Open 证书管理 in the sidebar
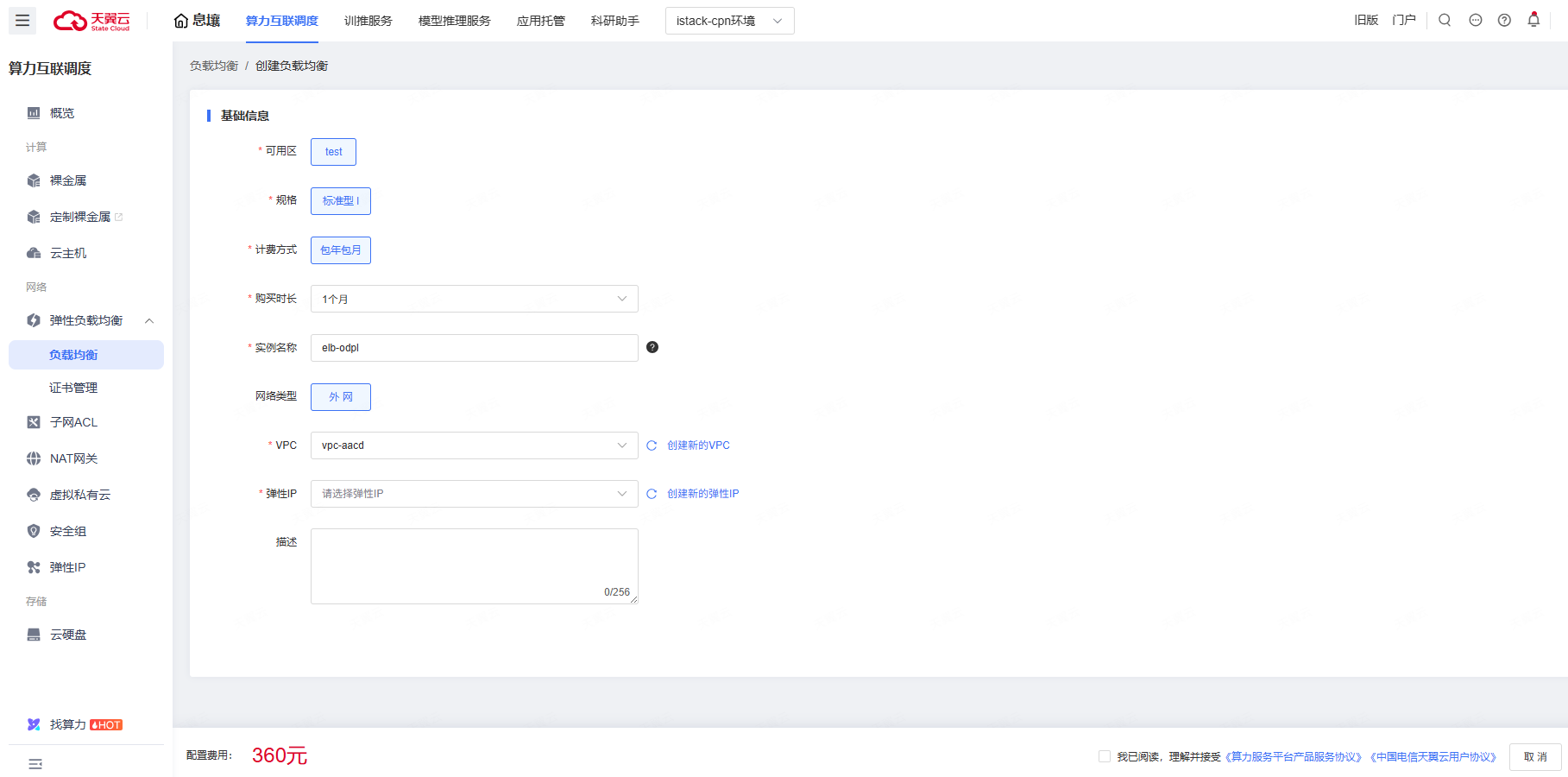 (x=73, y=388)
